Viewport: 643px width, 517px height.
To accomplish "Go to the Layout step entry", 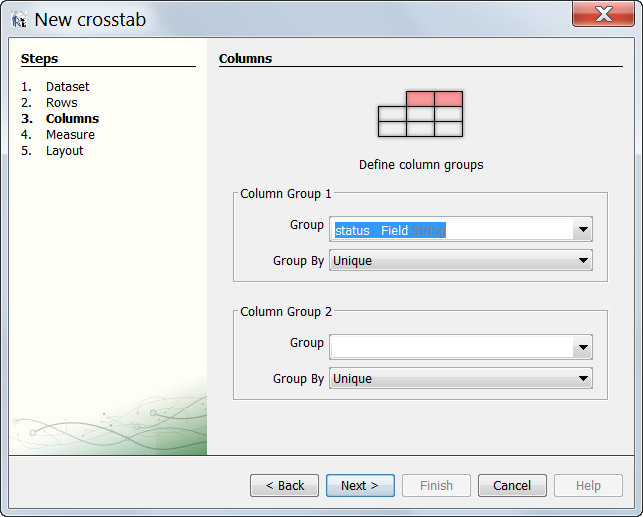I will 64,151.
